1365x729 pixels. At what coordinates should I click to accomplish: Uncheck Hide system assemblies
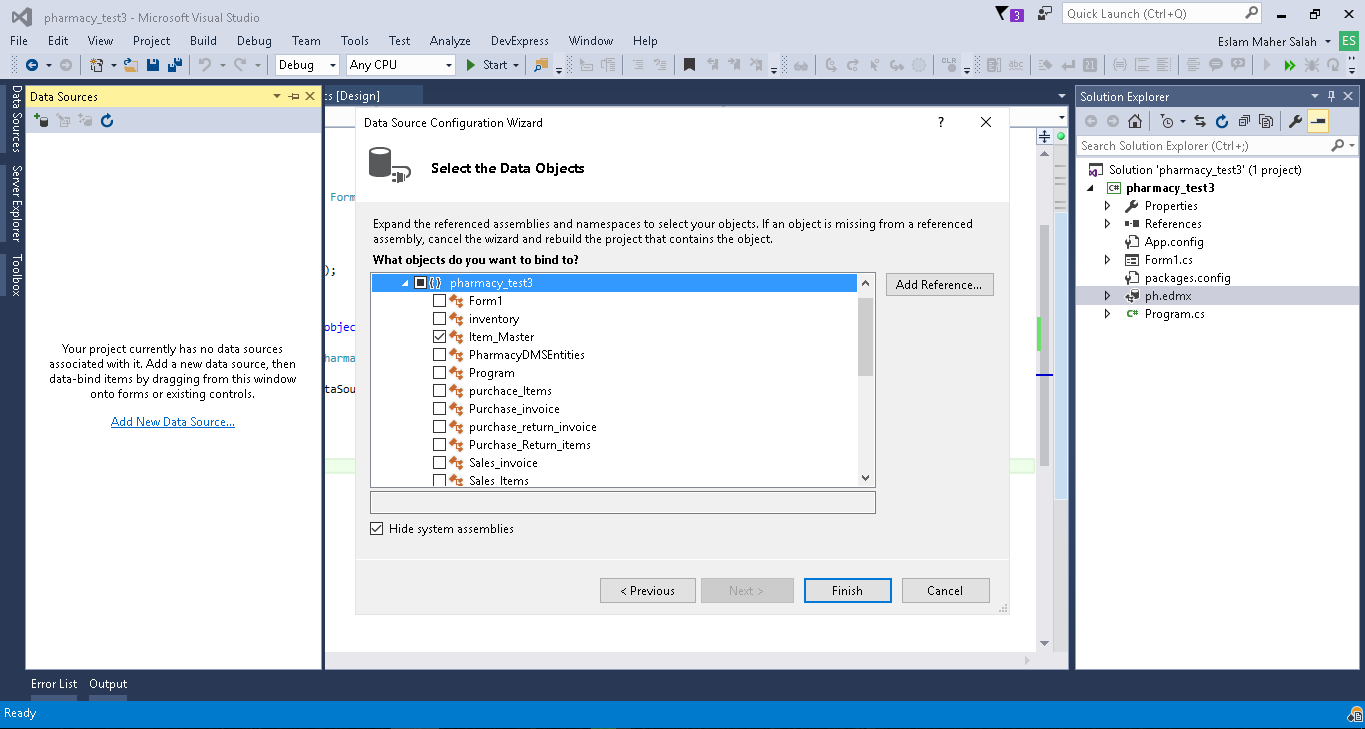click(x=377, y=529)
